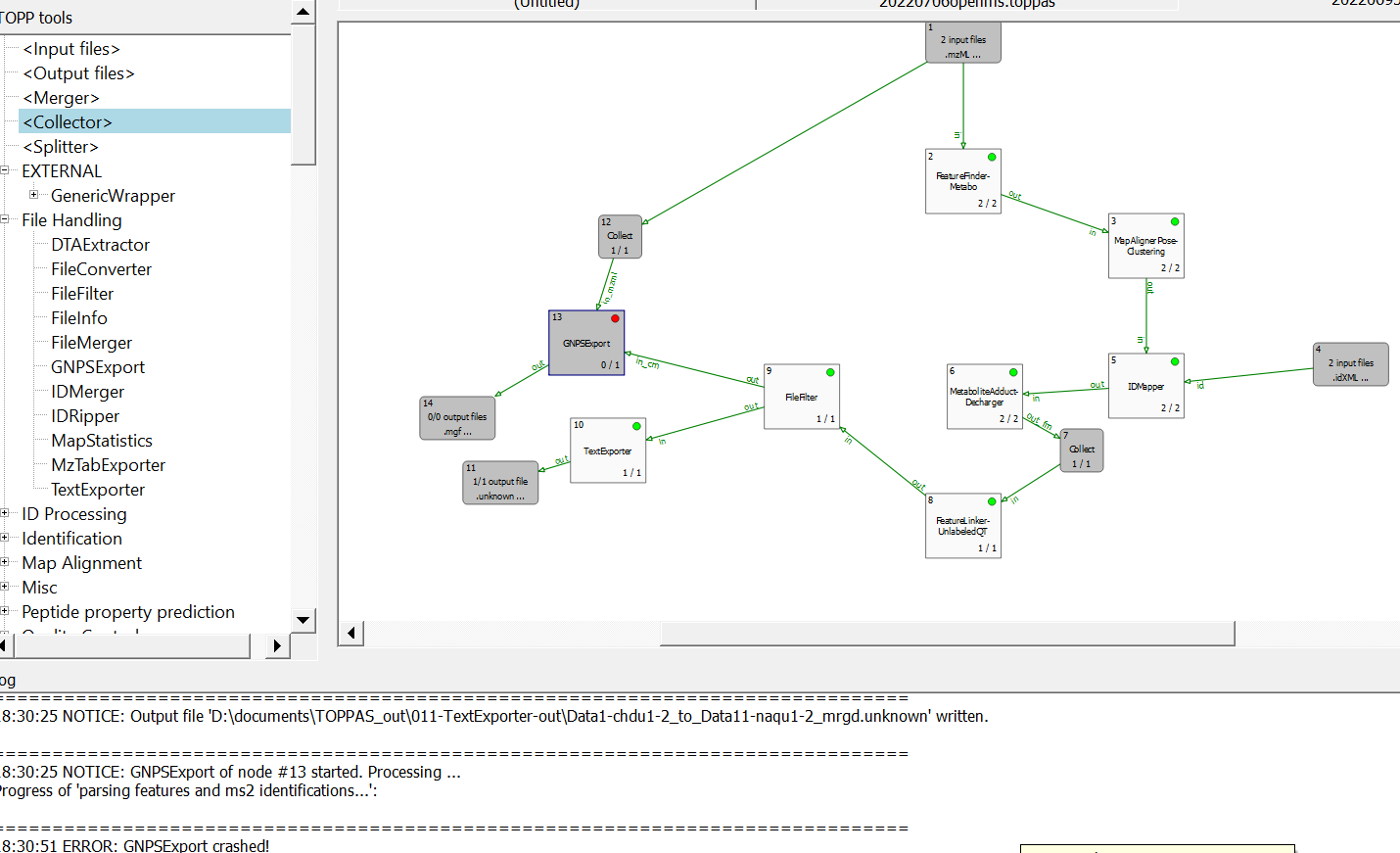Select FileConverter in the tools list

pos(102,269)
